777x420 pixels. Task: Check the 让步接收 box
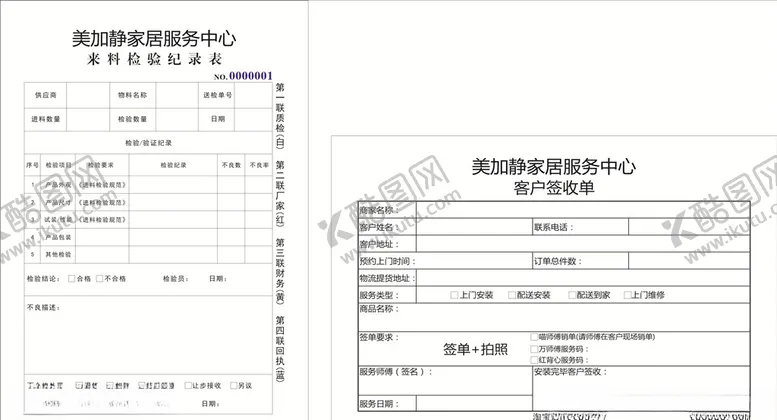pyautogui.click(x=188, y=385)
